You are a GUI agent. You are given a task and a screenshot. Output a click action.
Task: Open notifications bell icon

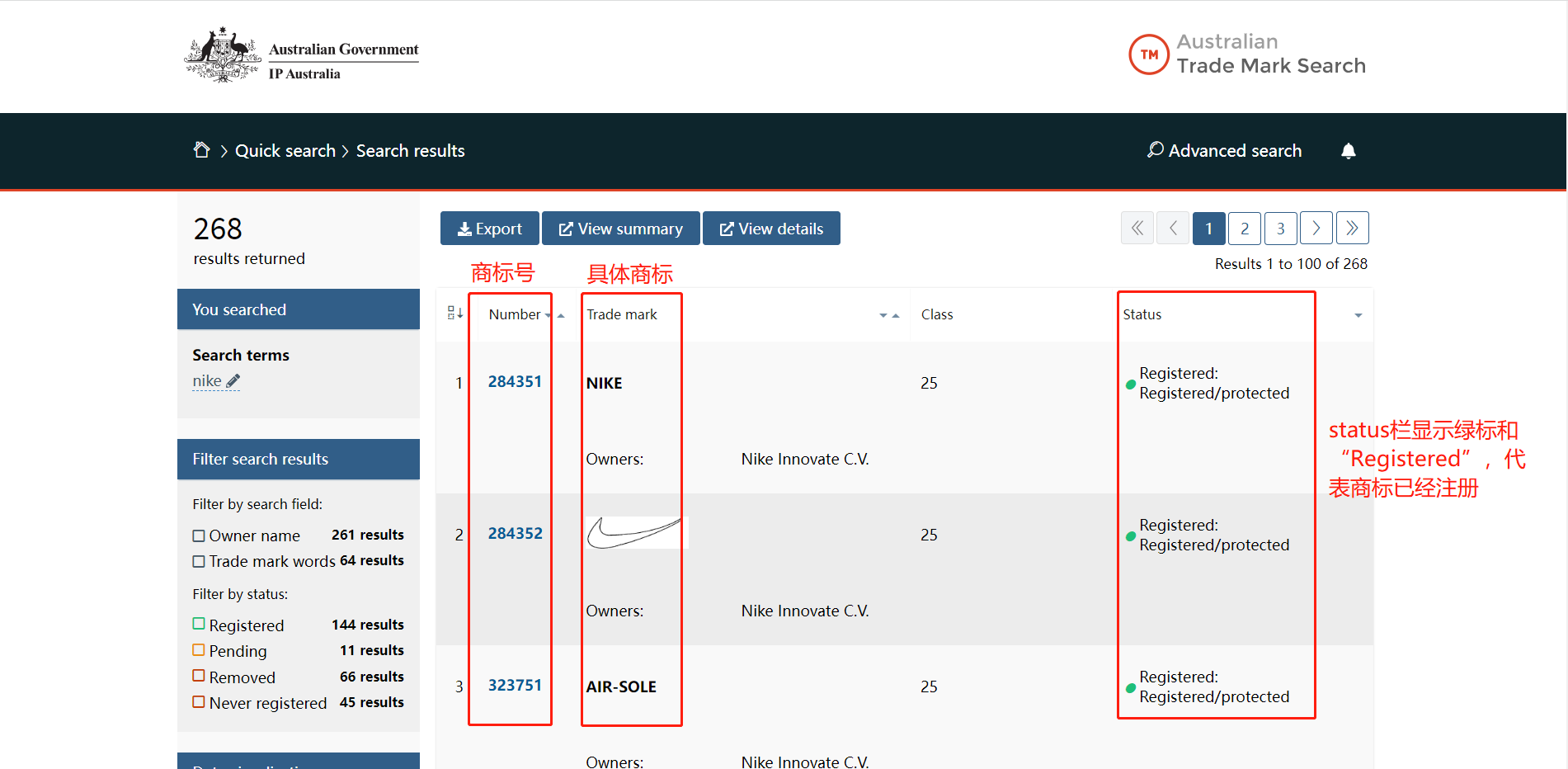[1349, 151]
